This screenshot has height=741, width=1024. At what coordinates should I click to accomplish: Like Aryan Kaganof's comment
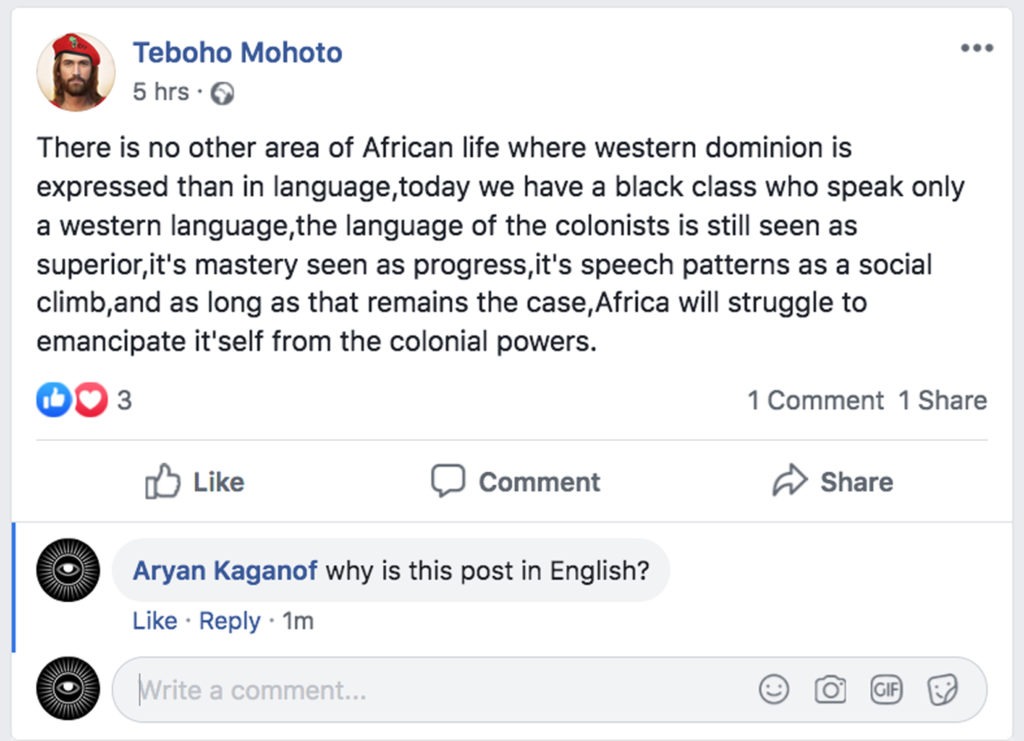click(154, 621)
